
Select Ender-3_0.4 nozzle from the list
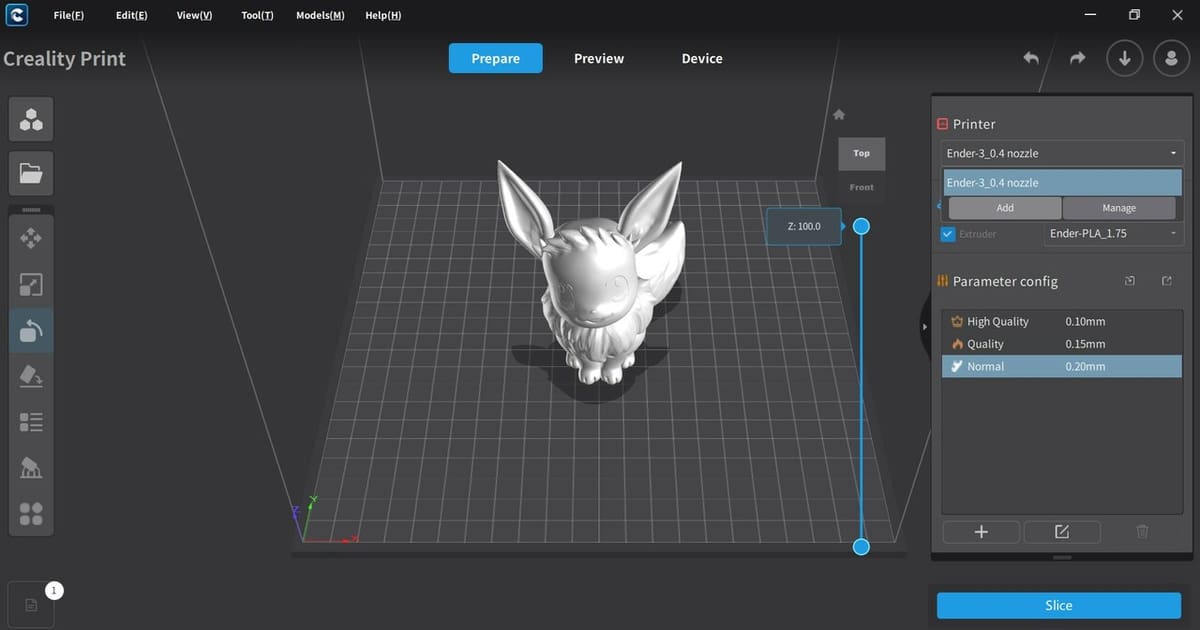tap(1062, 182)
